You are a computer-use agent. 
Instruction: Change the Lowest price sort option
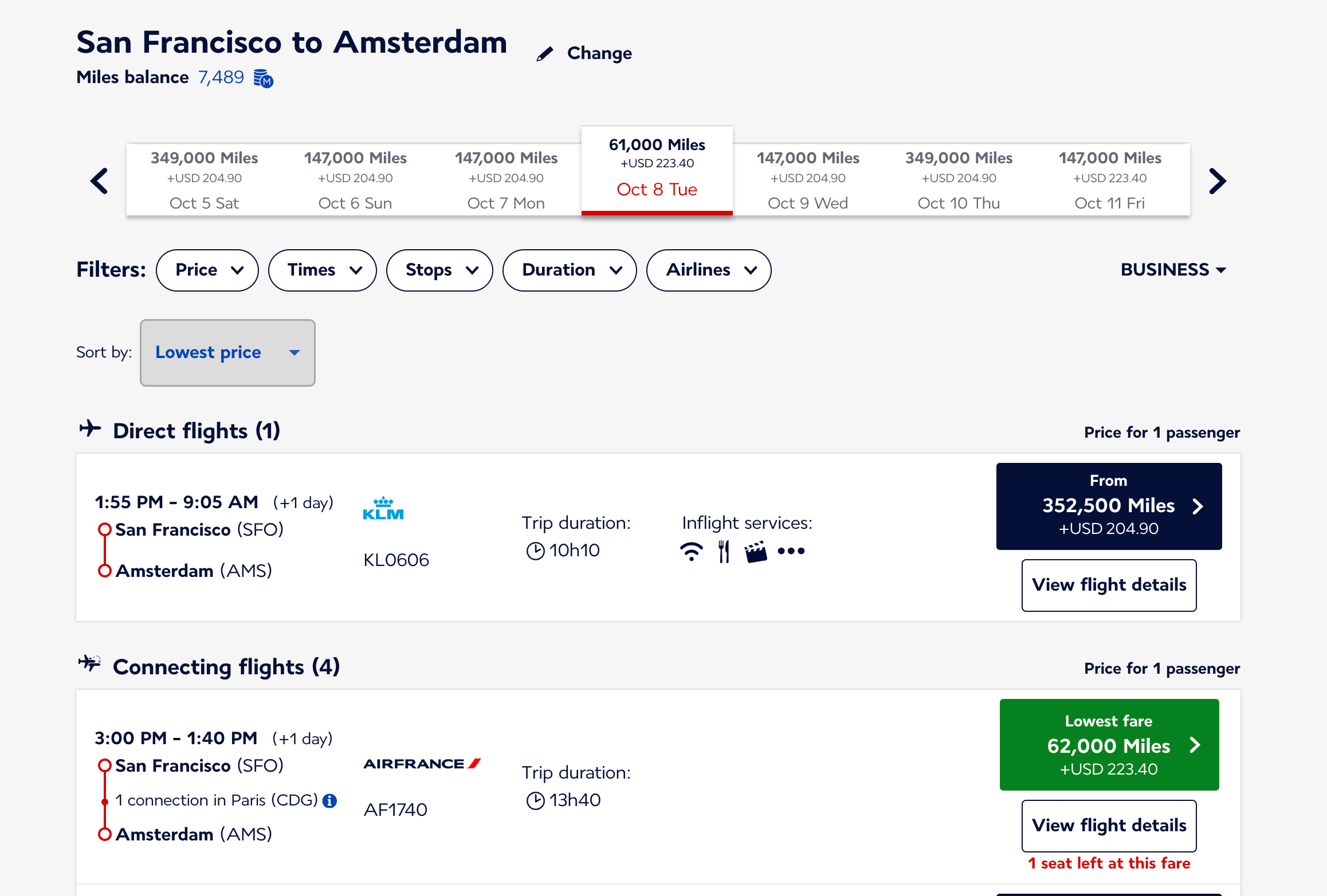227,353
